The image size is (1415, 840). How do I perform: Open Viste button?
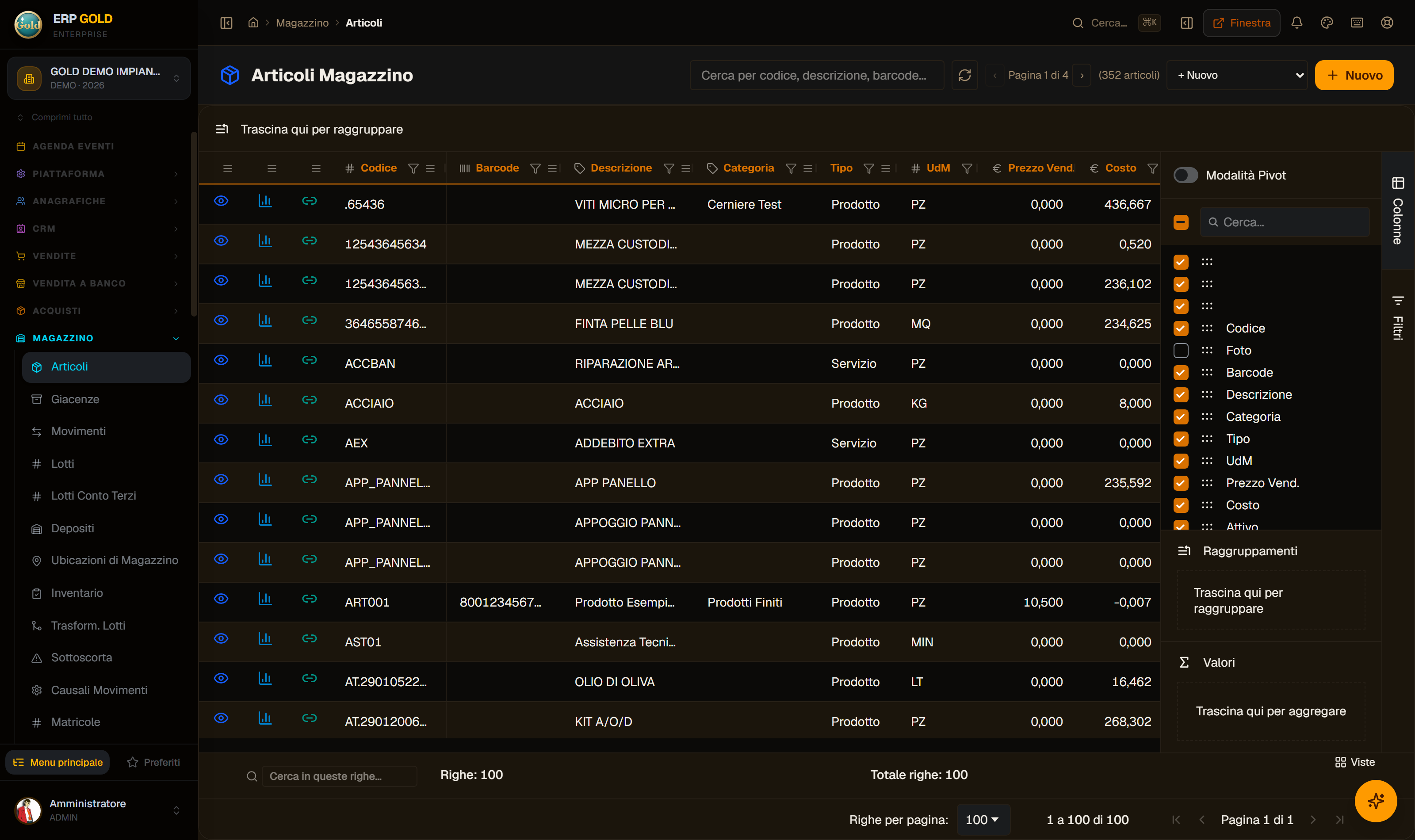tap(1354, 762)
